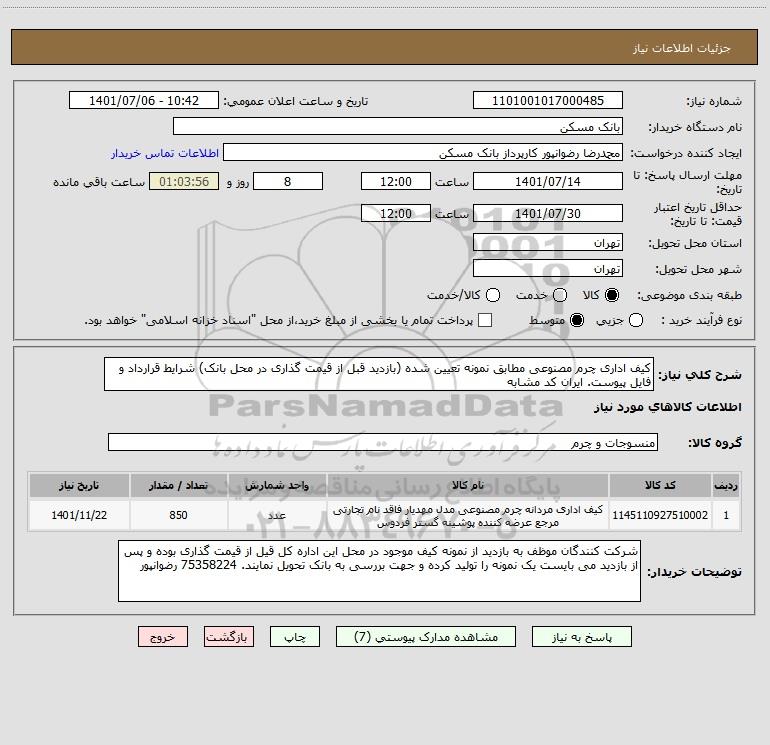The height and width of the screenshot is (745, 770).
Task: Select the کالا radio button
Action: [612, 295]
